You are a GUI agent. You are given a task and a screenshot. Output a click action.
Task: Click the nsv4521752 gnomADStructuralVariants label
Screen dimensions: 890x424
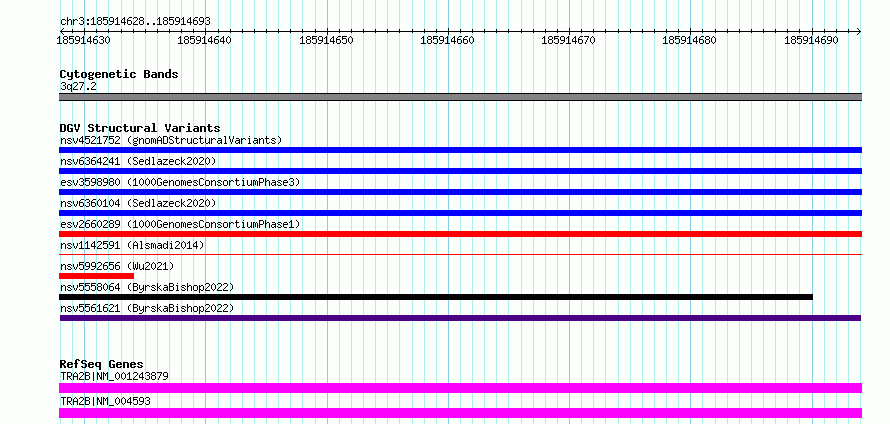click(171, 140)
